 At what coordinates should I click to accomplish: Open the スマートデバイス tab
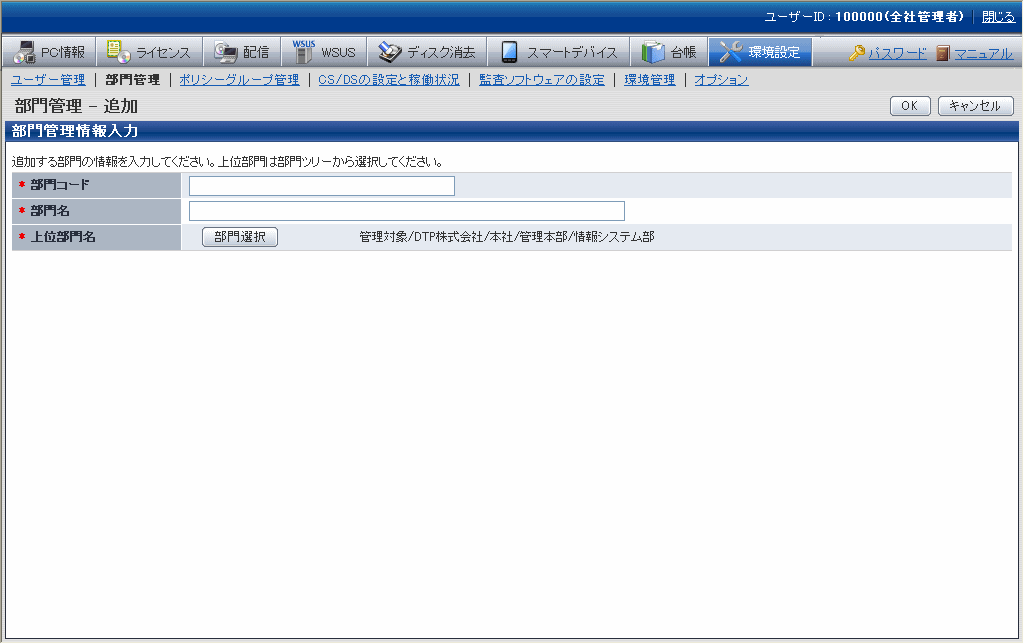tap(558, 52)
